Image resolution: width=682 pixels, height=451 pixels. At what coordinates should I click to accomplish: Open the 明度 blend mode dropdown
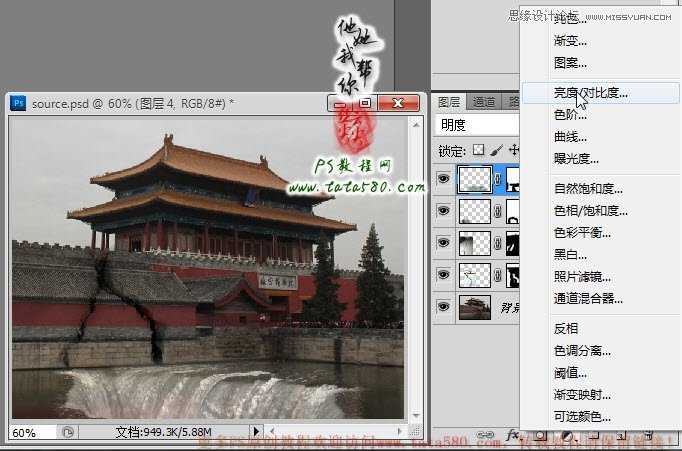tap(478, 125)
